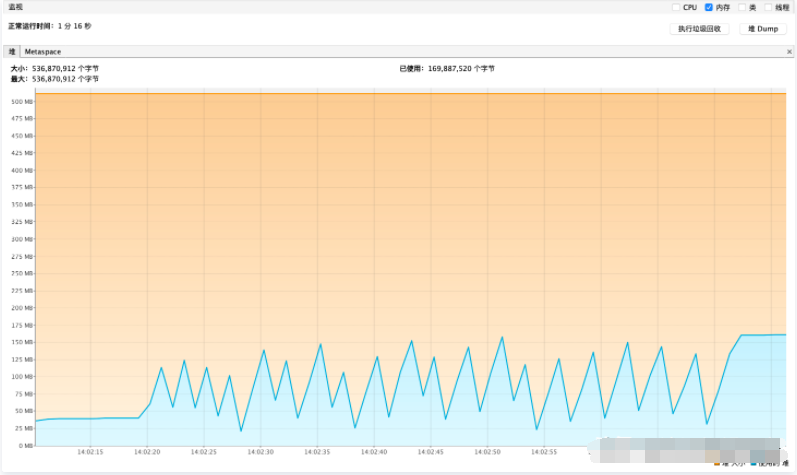Screen dimensions: 797x475
Task: Click the 475 MB y-axis label
Action: point(22,118)
